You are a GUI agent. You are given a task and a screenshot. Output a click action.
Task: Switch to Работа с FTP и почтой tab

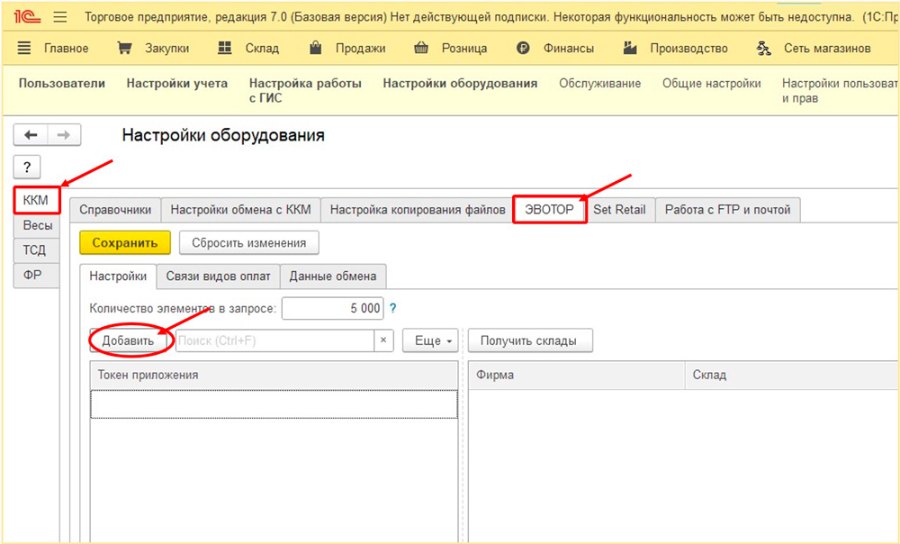728,209
